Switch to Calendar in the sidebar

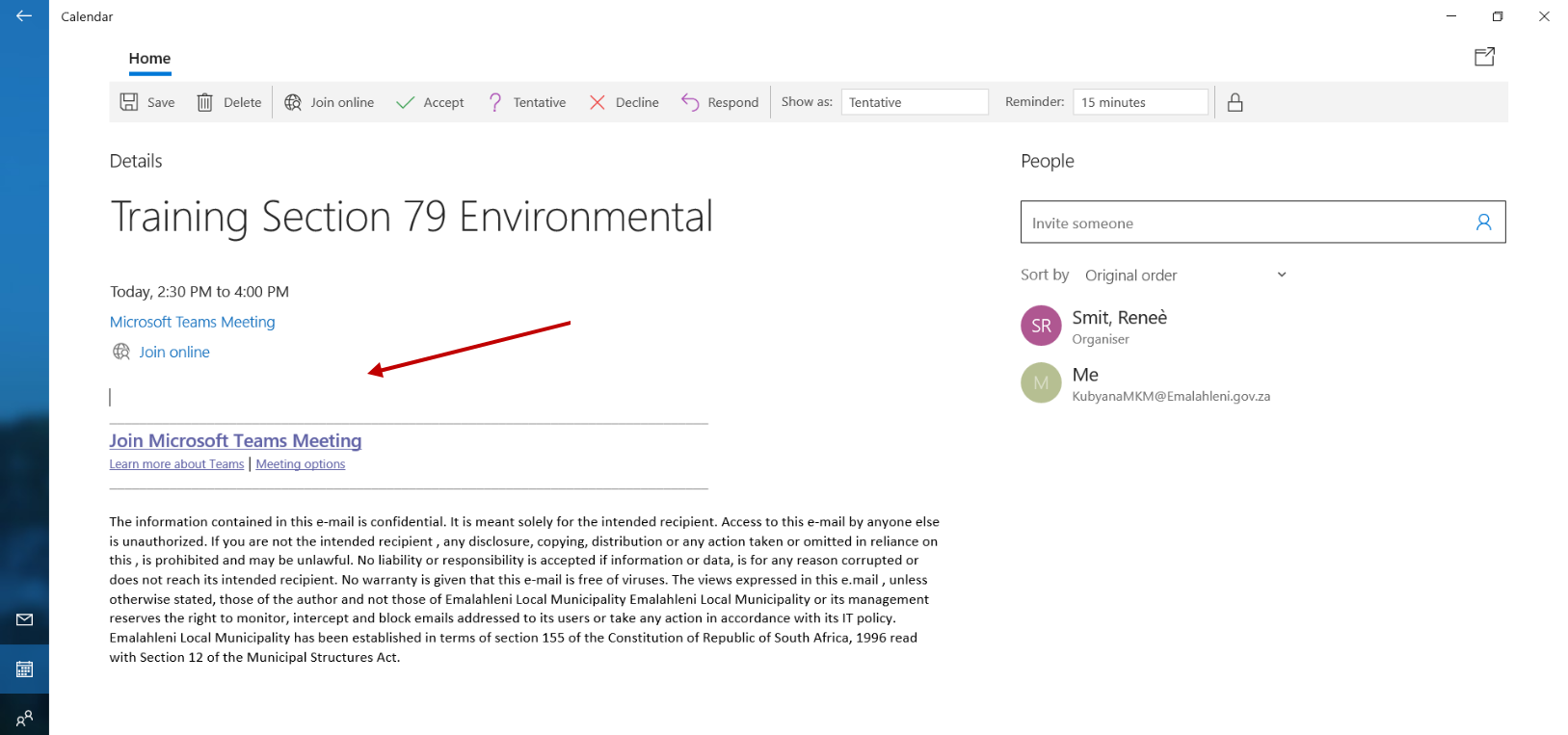pos(24,669)
